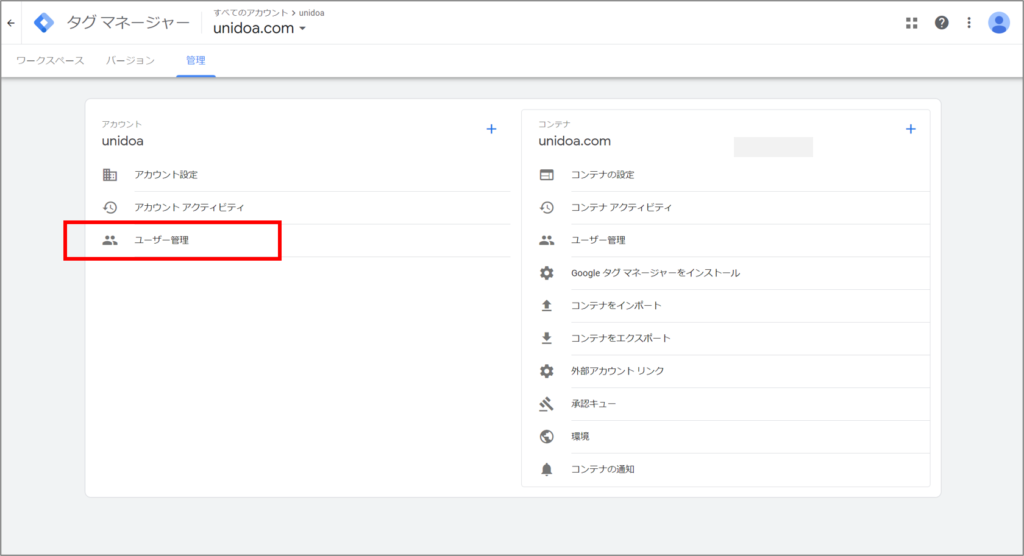Screen dimensions: 1024x556
Task: Click history icon beside アカウント アクティビティ
Action: 110,208
